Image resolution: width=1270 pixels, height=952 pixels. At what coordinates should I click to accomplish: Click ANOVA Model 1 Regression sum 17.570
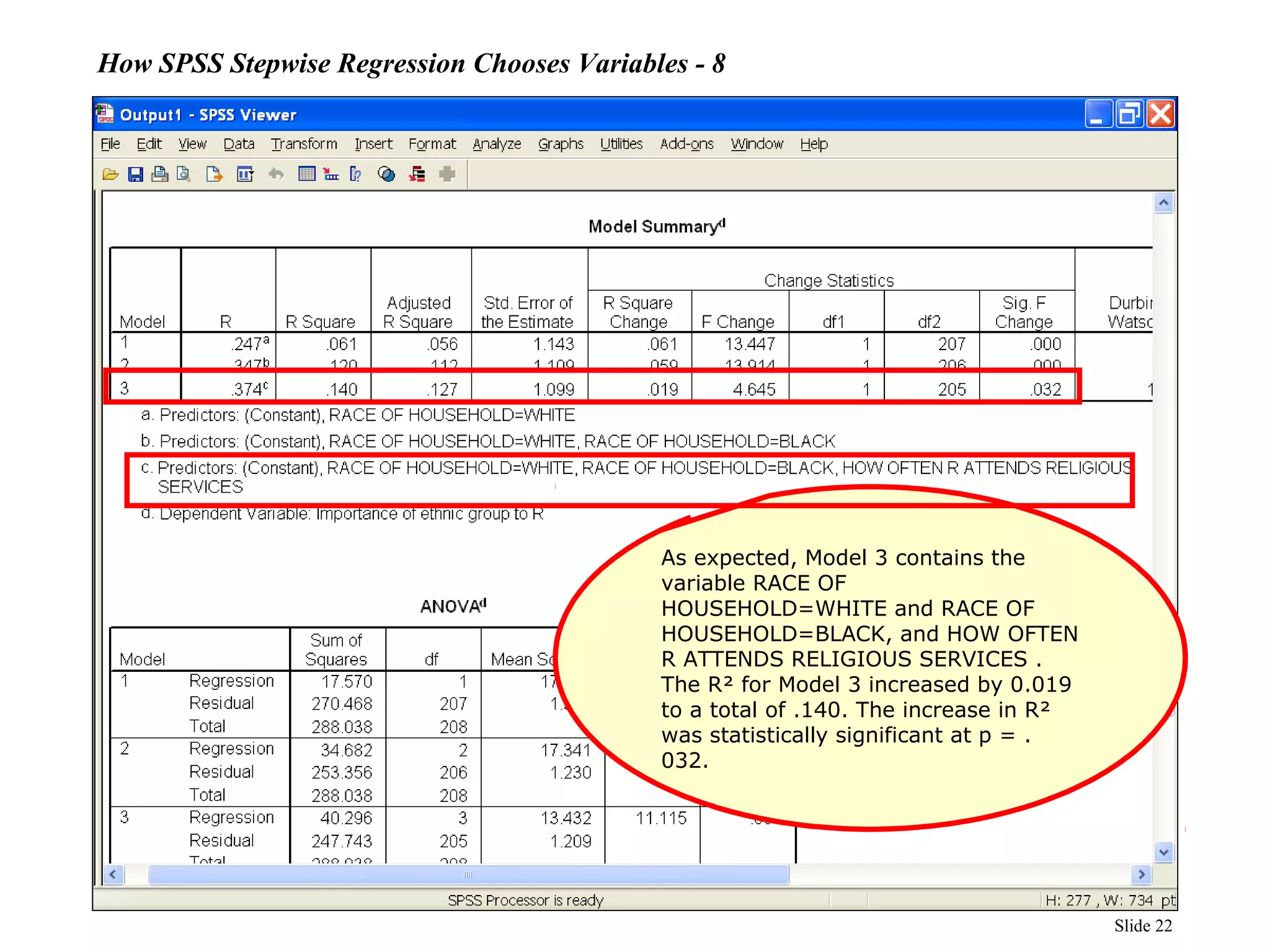point(347,682)
